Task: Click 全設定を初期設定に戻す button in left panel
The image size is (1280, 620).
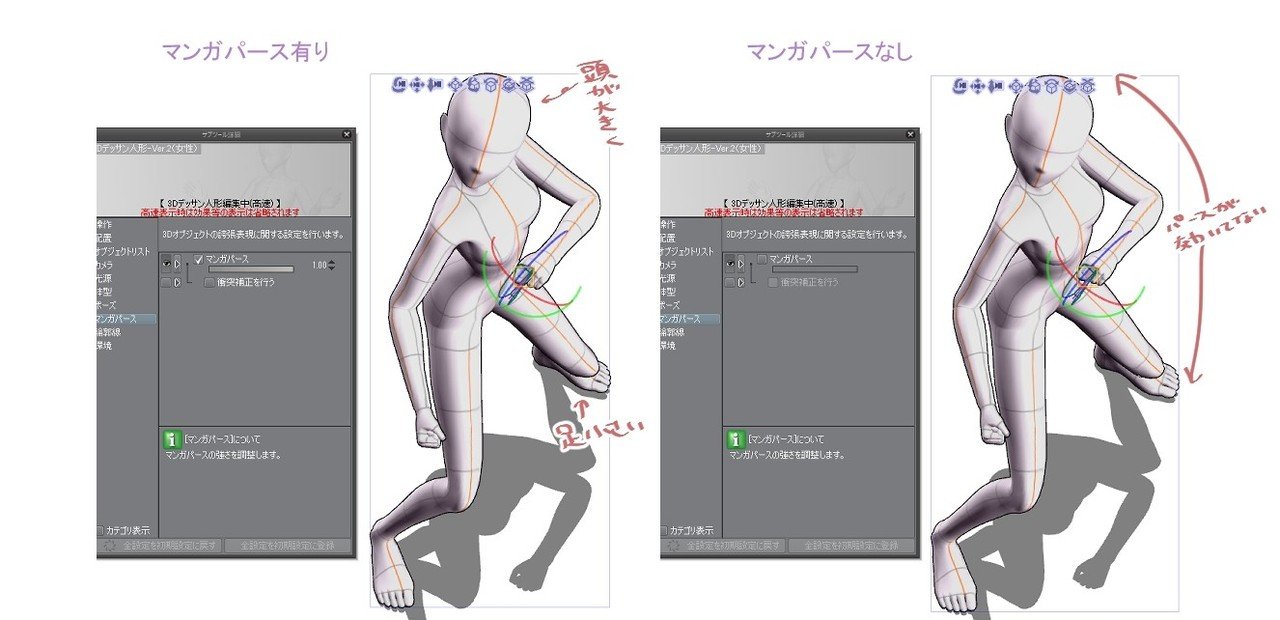Action: 160,546
